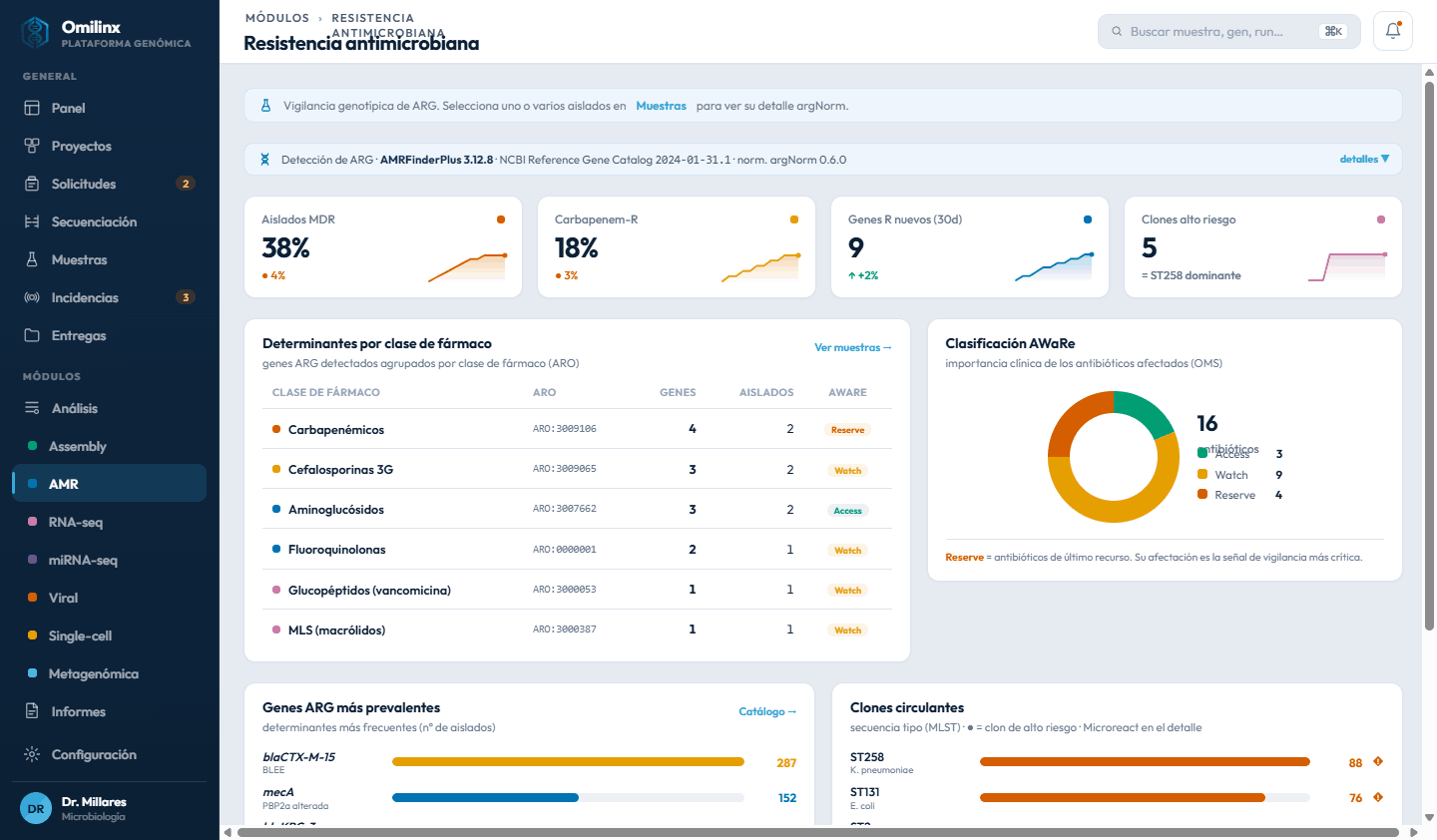This screenshot has width=1437, height=840.
Task: Click the Clones alto riesgo card
Action: point(1263,247)
